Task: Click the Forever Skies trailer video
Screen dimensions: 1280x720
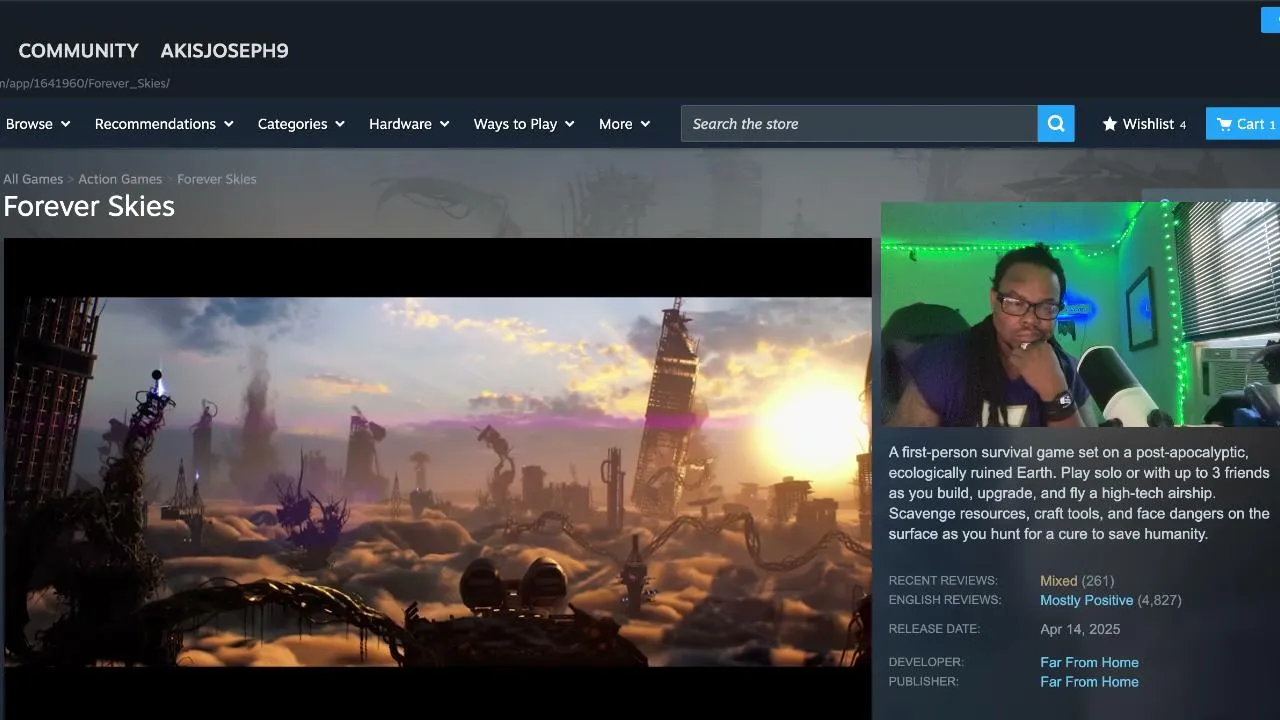Action: tap(438, 480)
